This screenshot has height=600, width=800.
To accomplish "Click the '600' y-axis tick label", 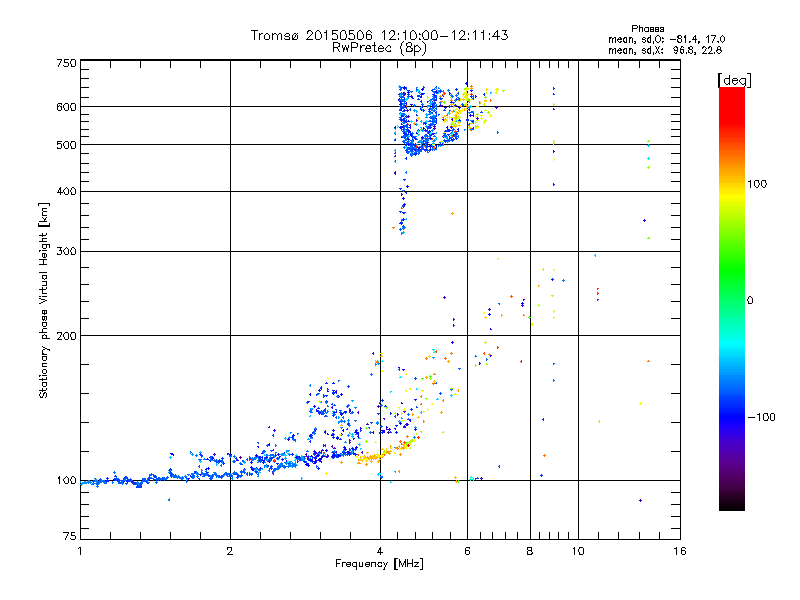I will point(67,107).
